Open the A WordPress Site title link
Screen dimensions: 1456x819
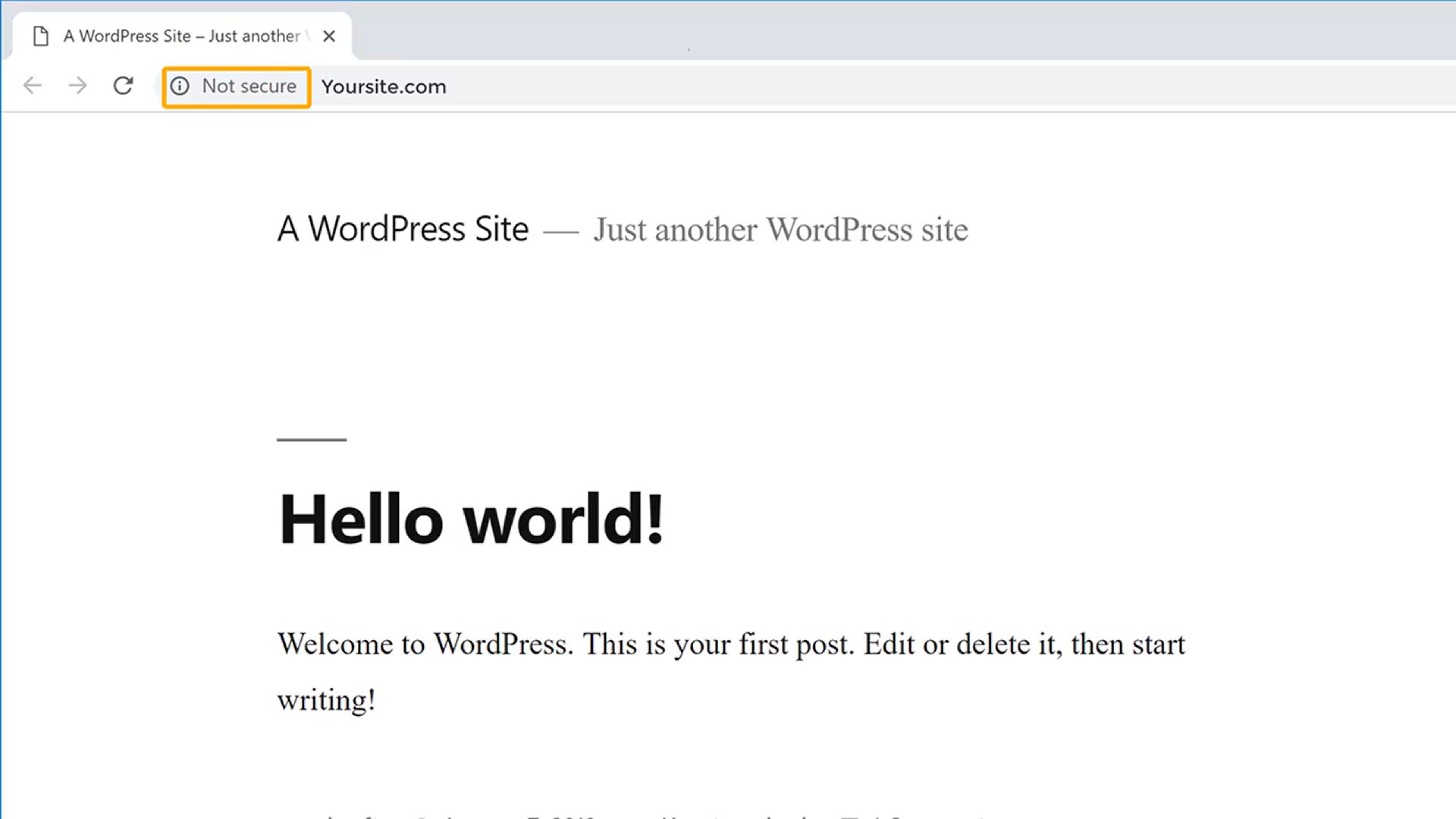403,229
